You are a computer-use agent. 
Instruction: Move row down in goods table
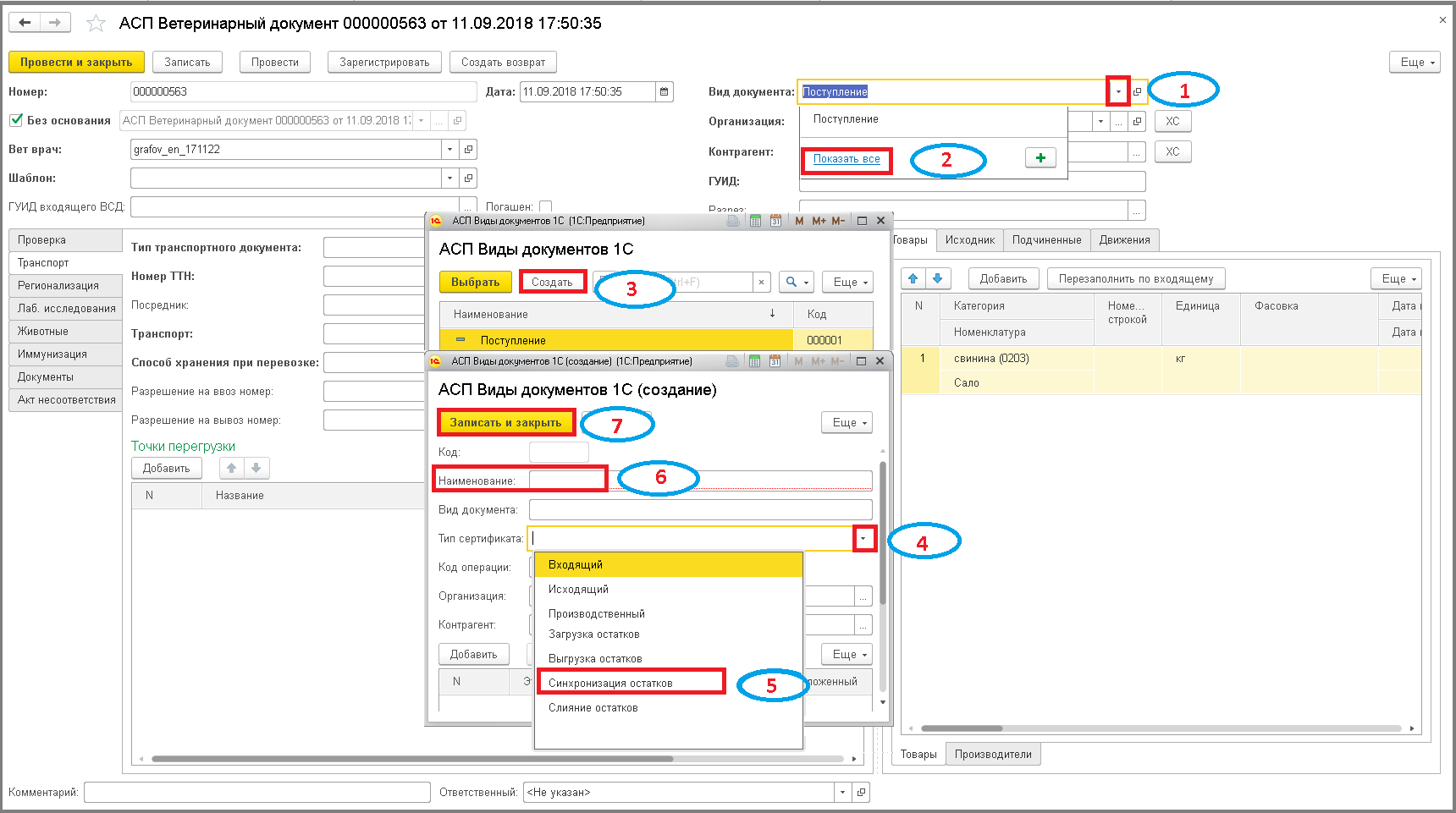coord(938,278)
